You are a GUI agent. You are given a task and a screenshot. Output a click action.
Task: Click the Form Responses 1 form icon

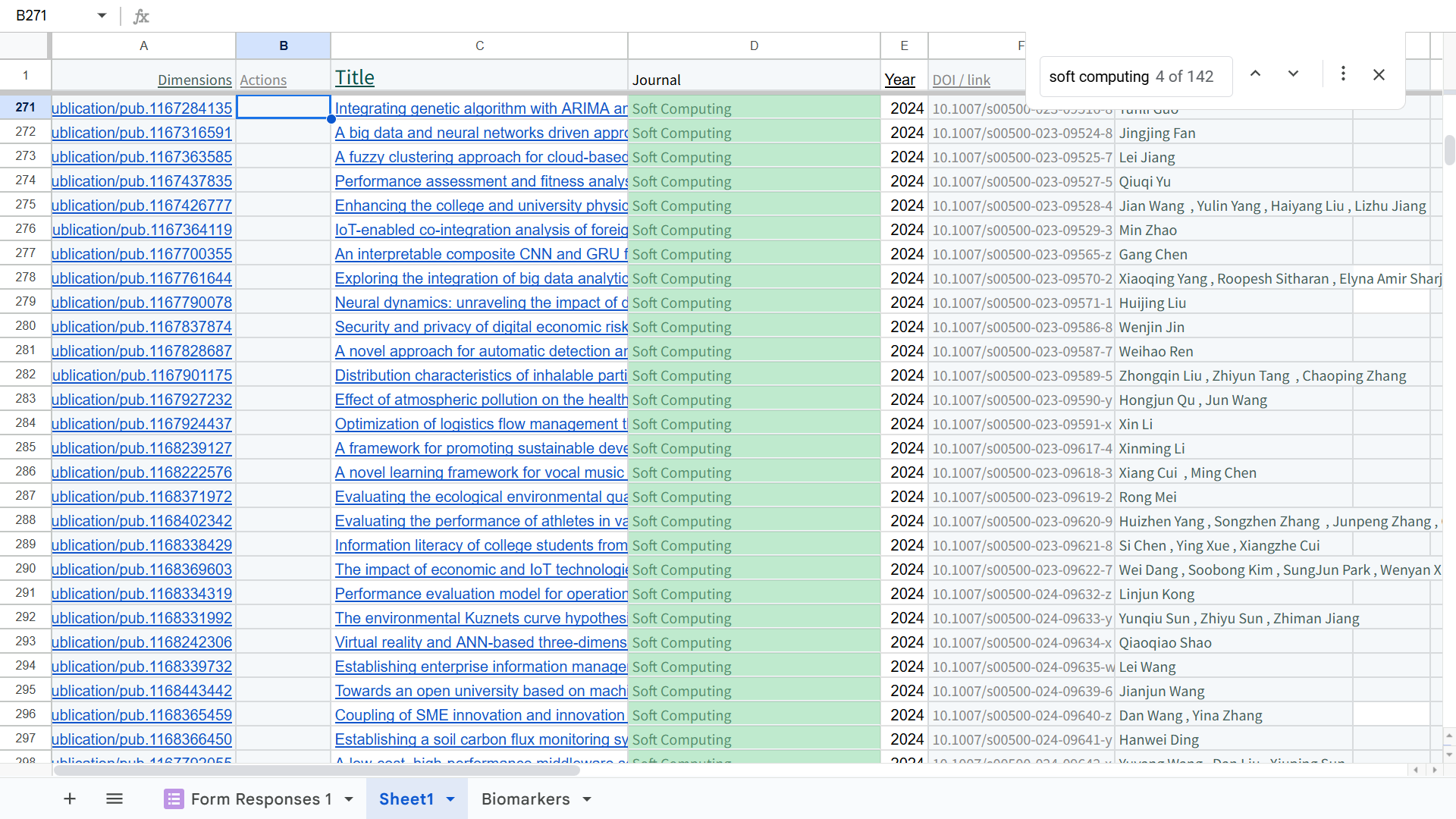tap(174, 799)
